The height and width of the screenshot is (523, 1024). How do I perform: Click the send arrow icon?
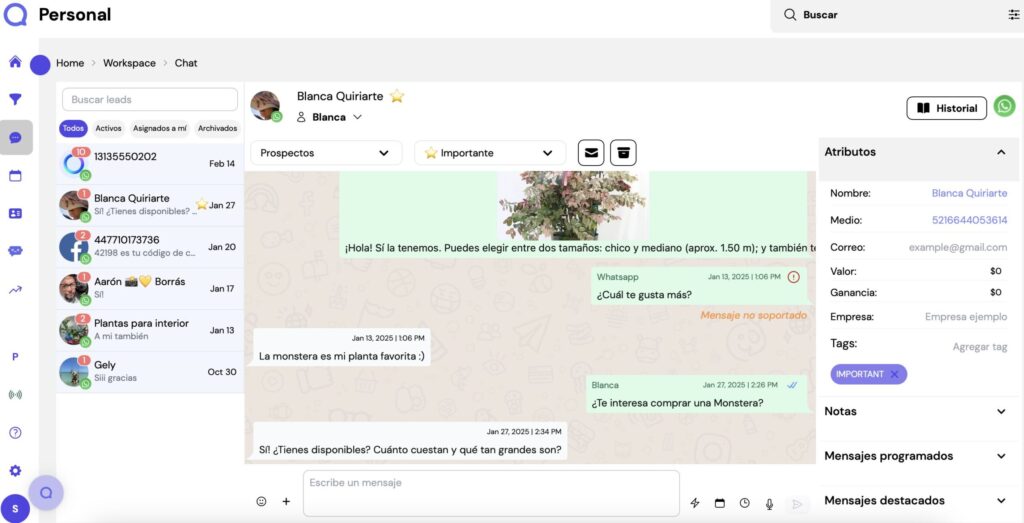tap(797, 503)
